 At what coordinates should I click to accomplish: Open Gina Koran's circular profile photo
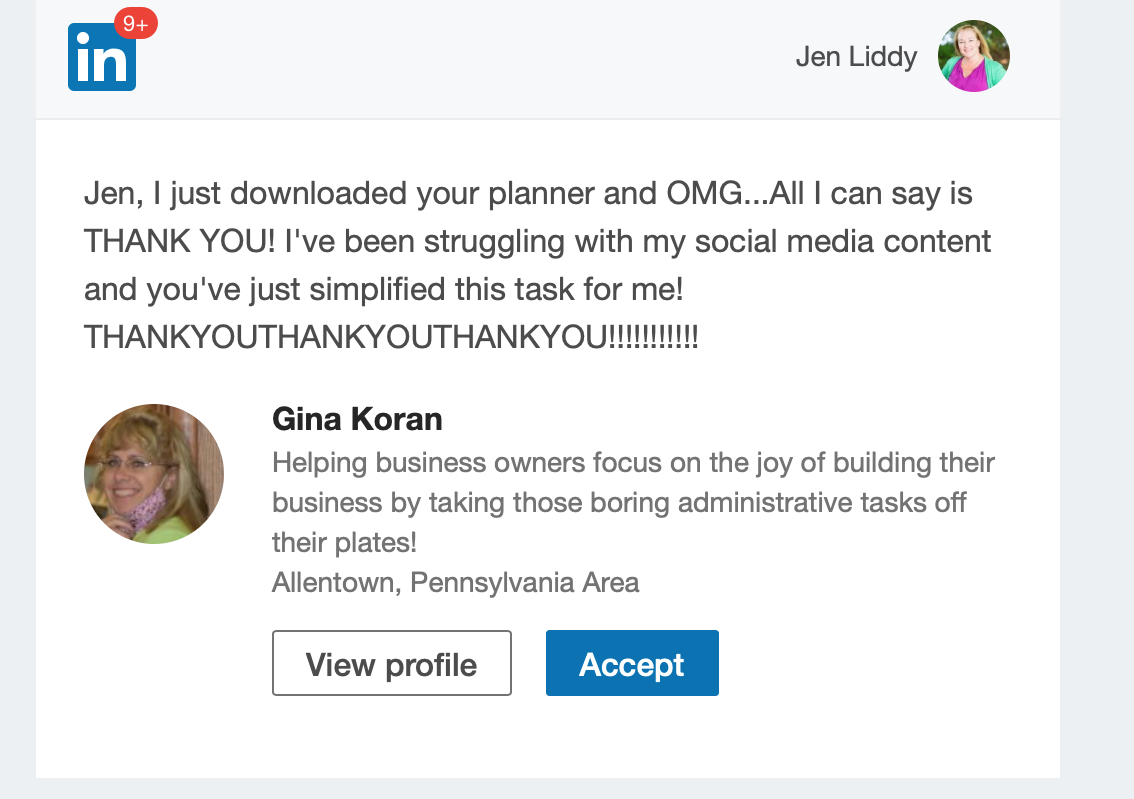coord(154,474)
